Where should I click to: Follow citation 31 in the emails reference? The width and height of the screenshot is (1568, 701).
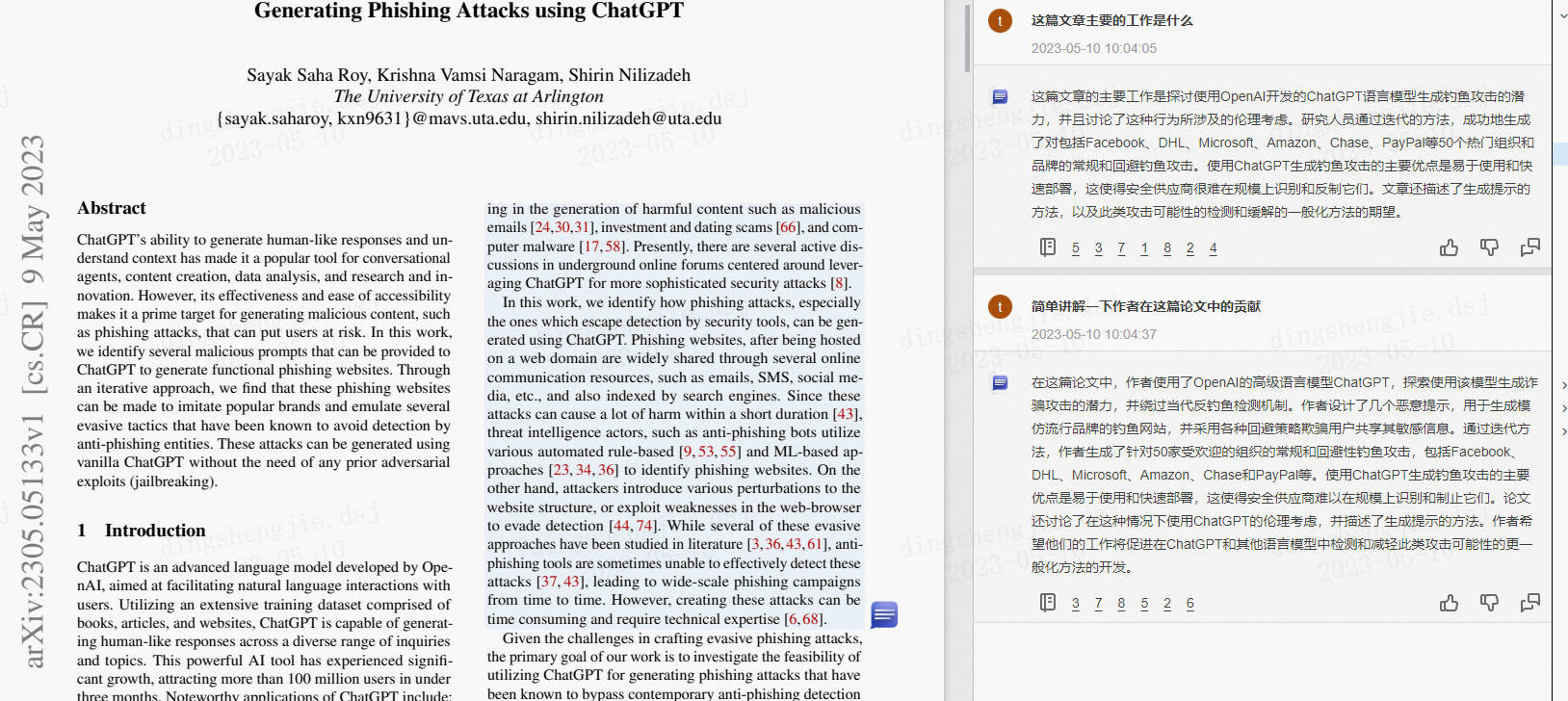click(x=581, y=227)
